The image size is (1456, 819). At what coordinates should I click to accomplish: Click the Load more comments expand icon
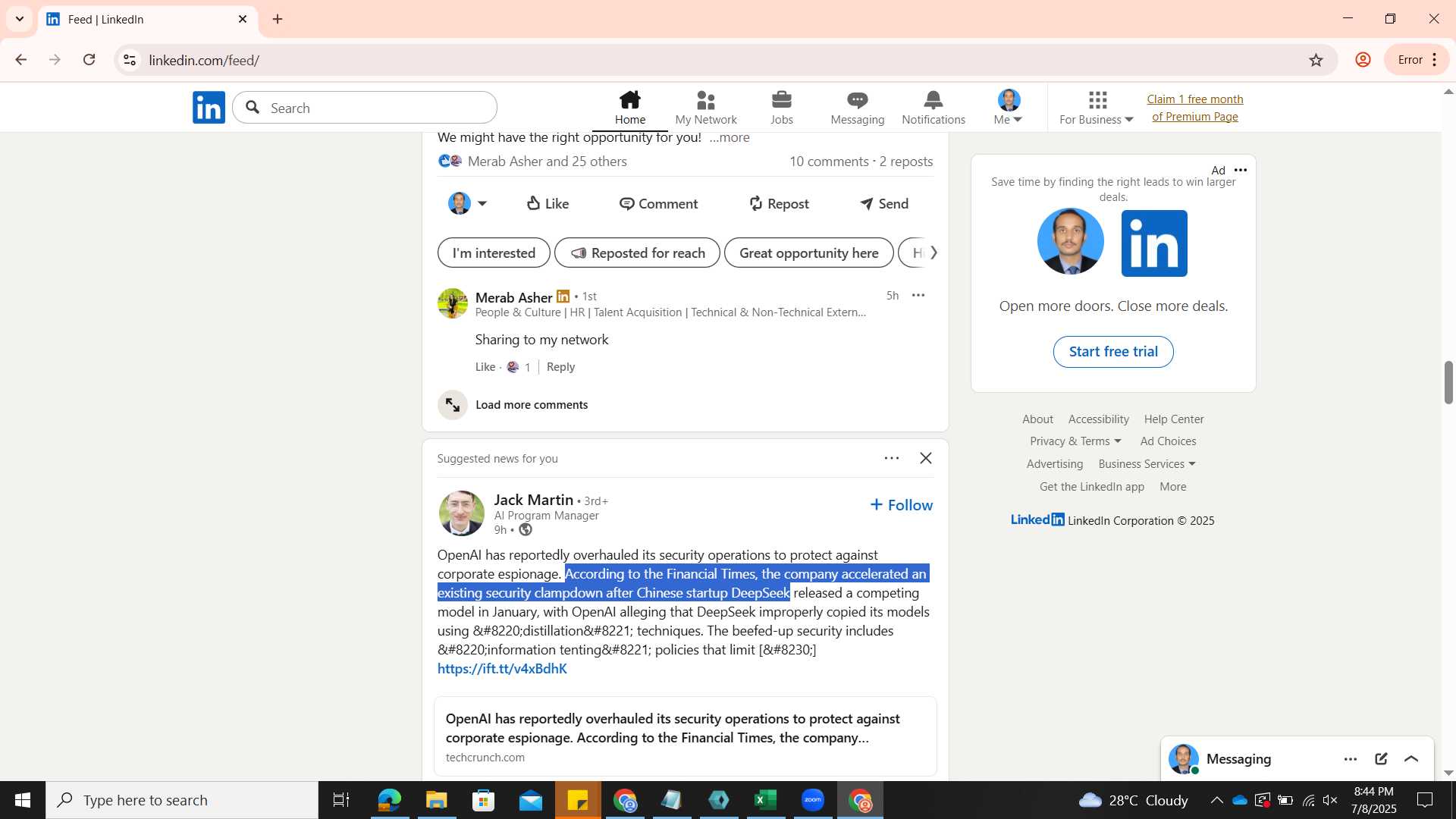[x=453, y=405]
